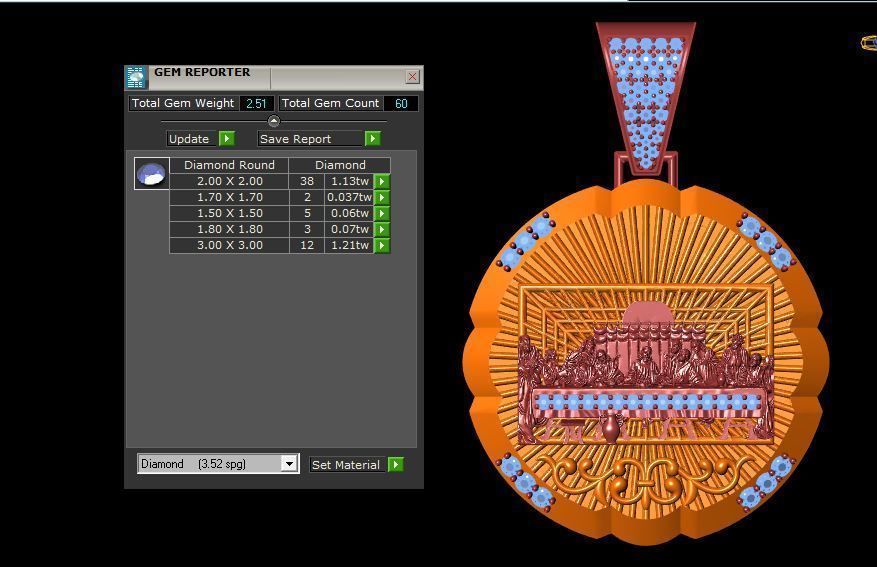Image resolution: width=877 pixels, height=567 pixels.
Task: Click the Diamond material column header
Action: (340, 165)
